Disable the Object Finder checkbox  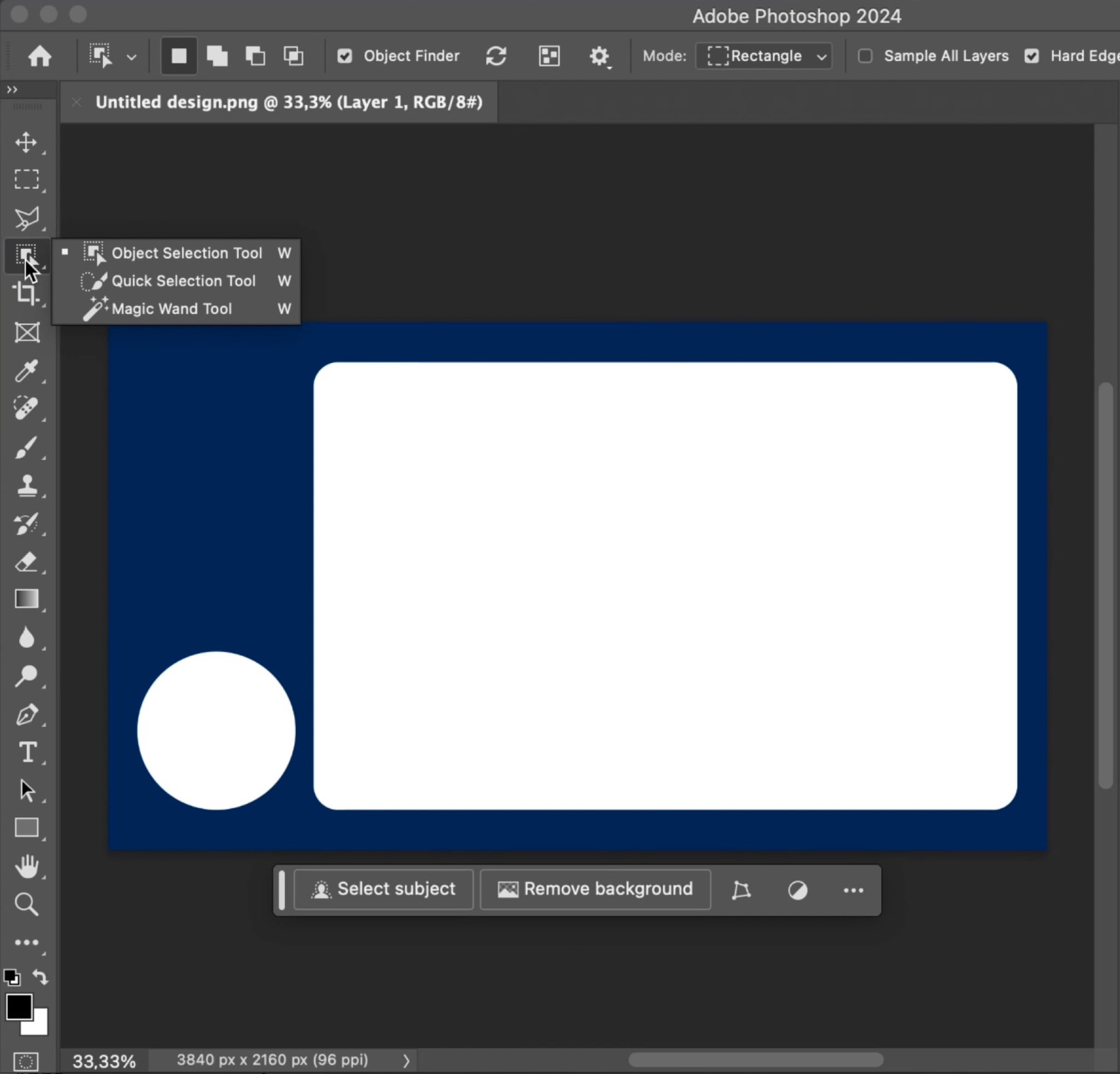345,56
